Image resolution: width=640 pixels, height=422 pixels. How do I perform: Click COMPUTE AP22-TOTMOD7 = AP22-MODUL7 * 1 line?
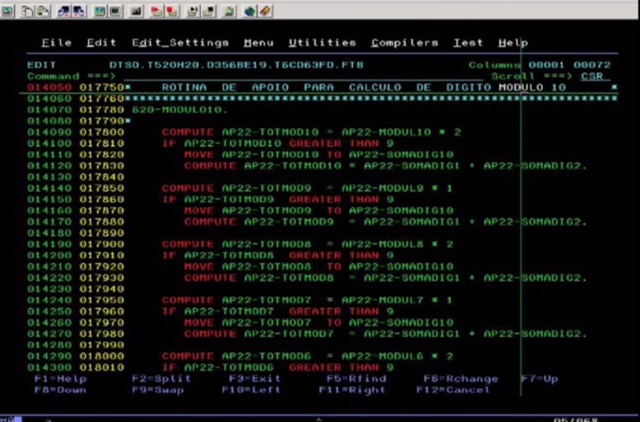pyautogui.click(x=307, y=300)
